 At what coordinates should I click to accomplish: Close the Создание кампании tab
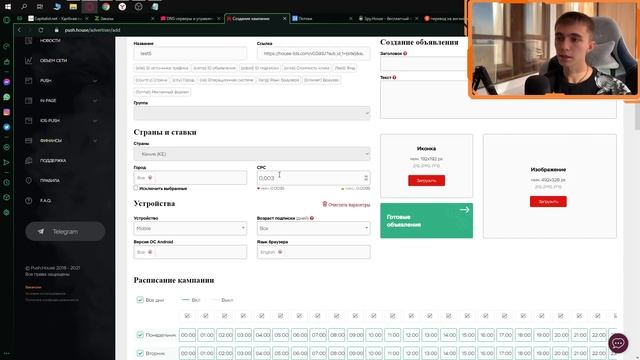coord(284,19)
